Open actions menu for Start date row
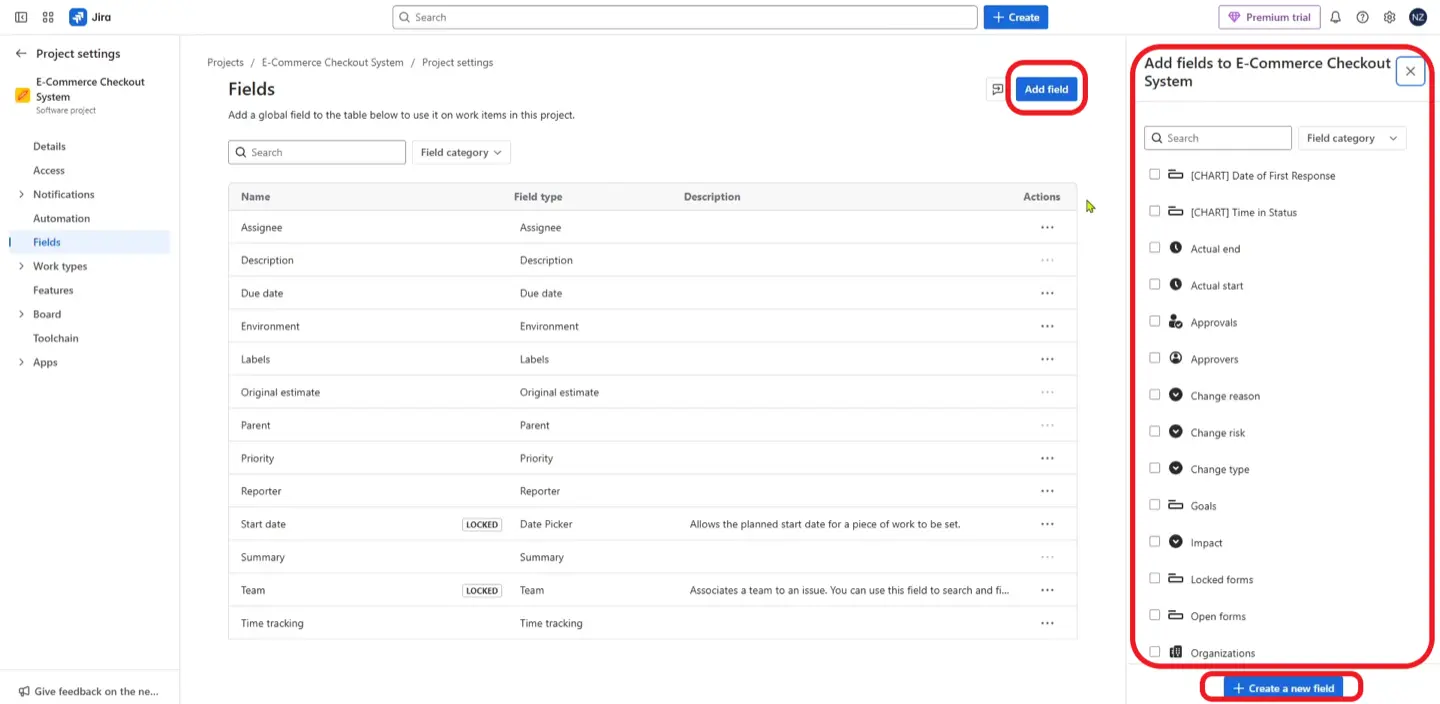Image resolution: width=1440 pixels, height=704 pixels. tap(1047, 524)
